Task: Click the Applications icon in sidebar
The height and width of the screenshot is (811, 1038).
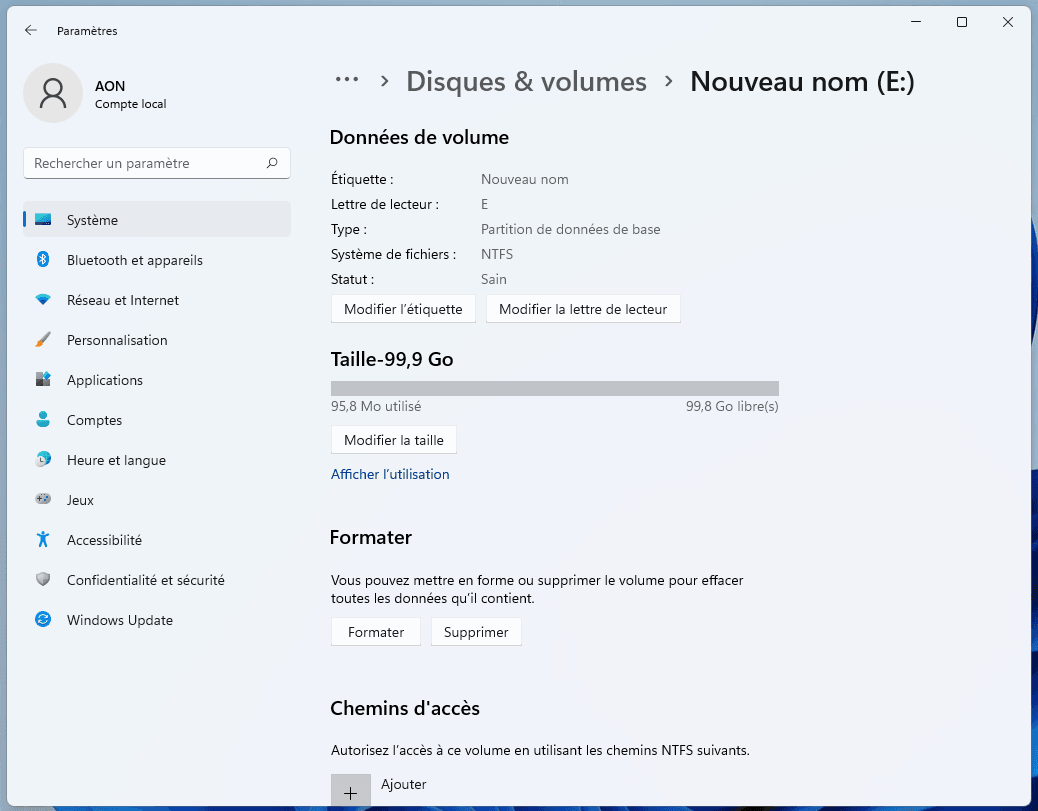Action: pyautogui.click(x=43, y=379)
